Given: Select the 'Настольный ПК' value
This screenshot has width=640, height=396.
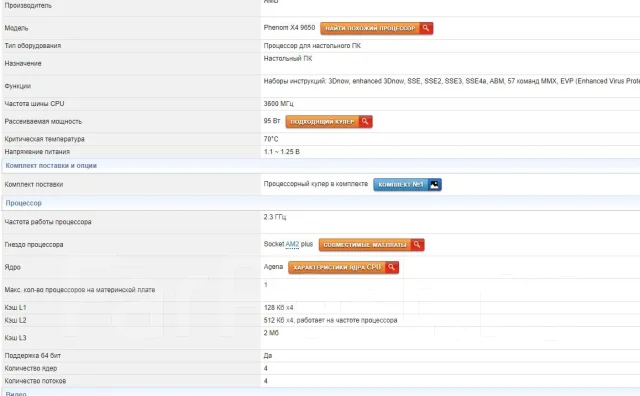Looking at the screenshot, I should 288,58.
